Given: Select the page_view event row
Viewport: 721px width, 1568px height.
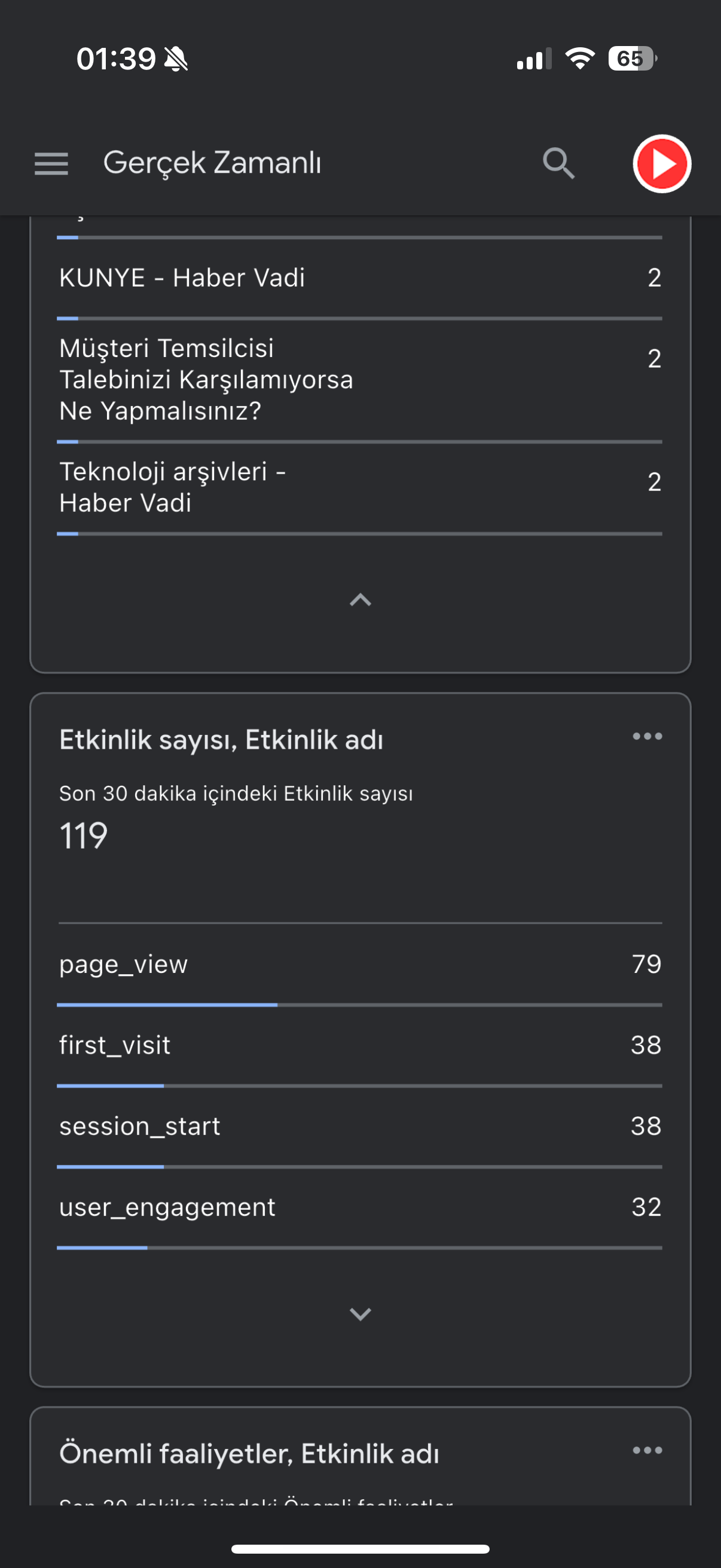Looking at the screenshot, I should coord(360,965).
